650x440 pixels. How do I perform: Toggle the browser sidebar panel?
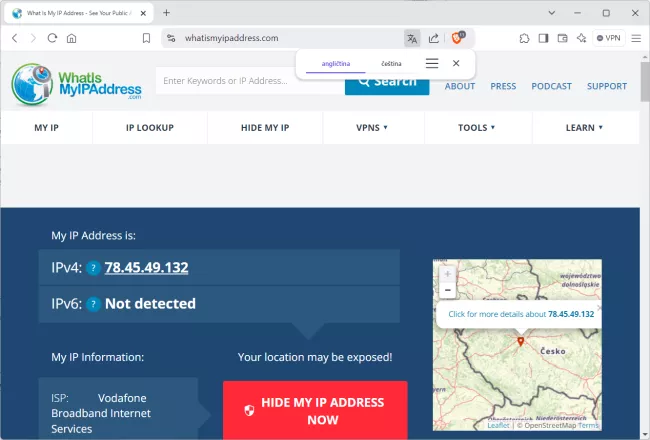tap(543, 38)
